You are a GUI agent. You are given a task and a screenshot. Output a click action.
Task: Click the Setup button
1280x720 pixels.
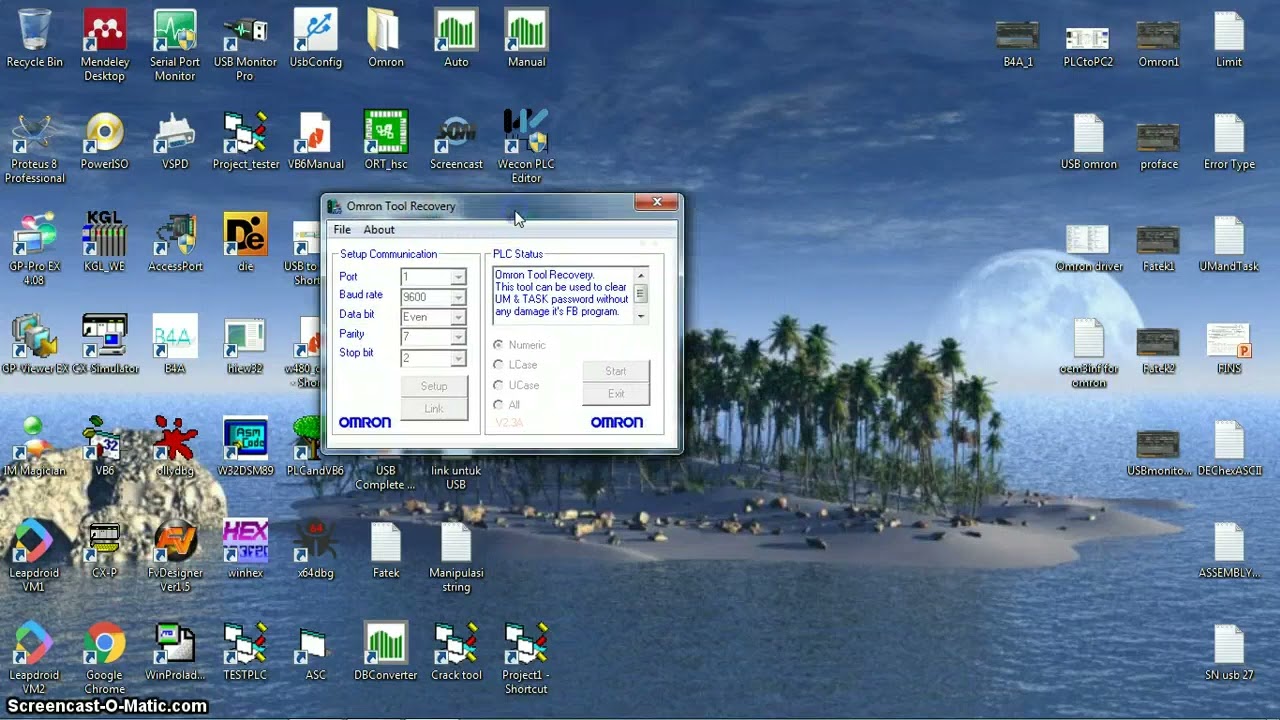(x=434, y=386)
